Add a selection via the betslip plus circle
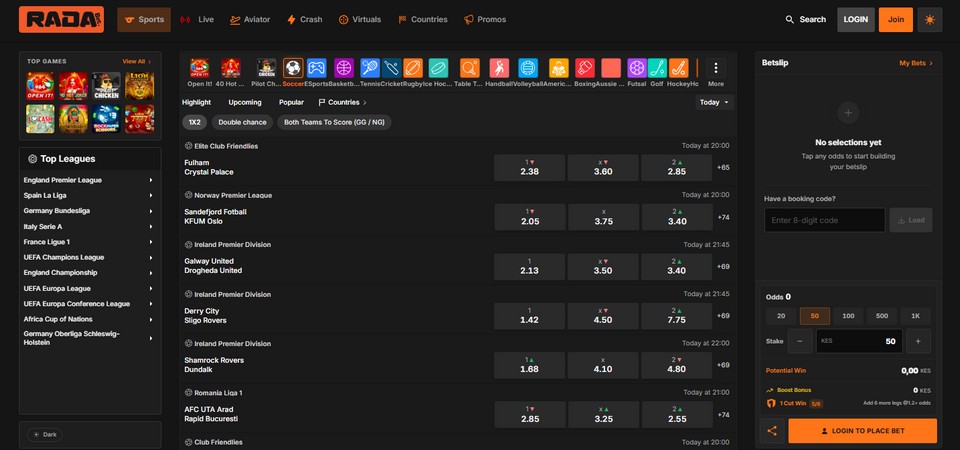 [848, 113]
